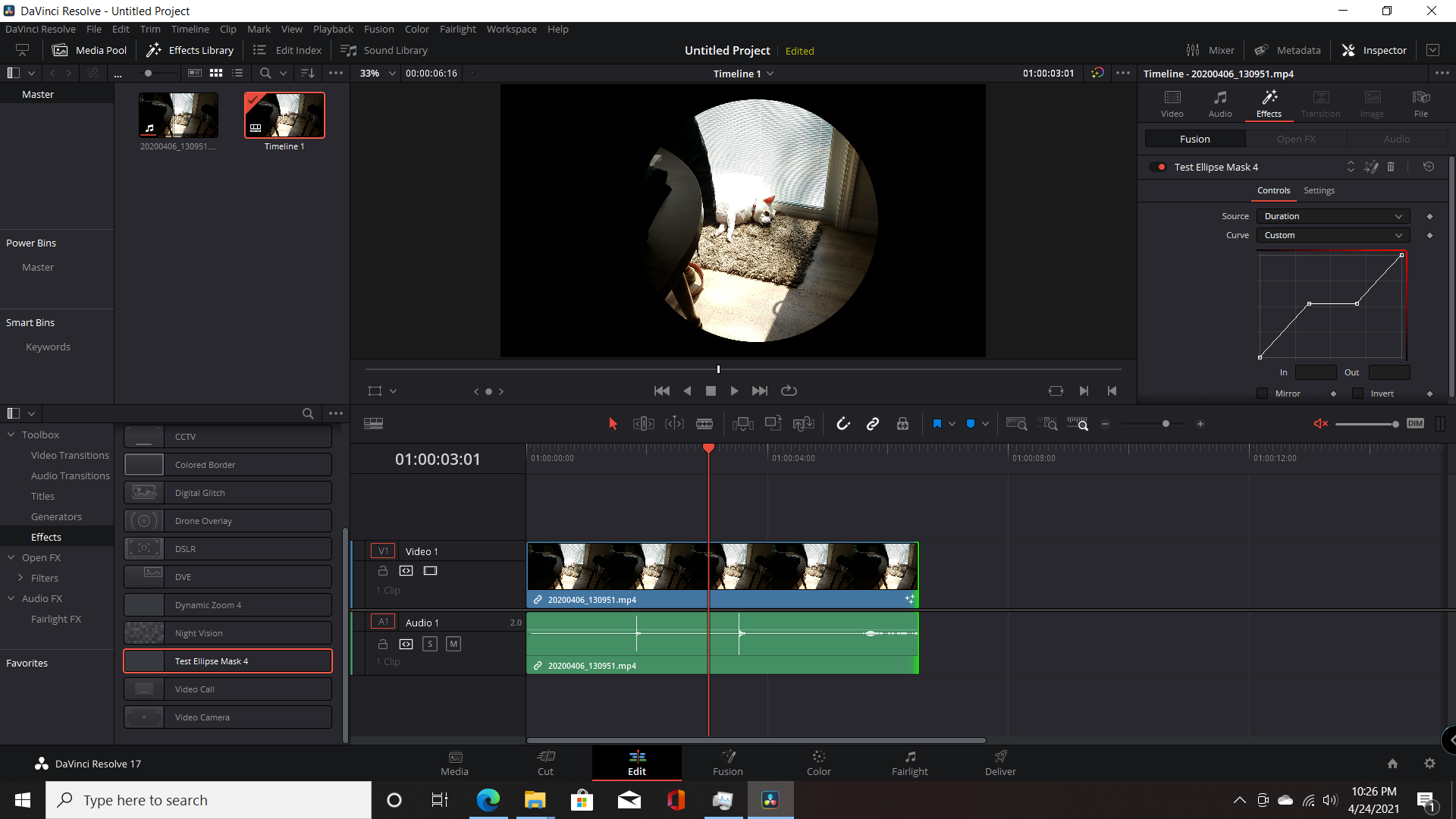Click the Overwrite Clip icon

(x=773, y=424)
